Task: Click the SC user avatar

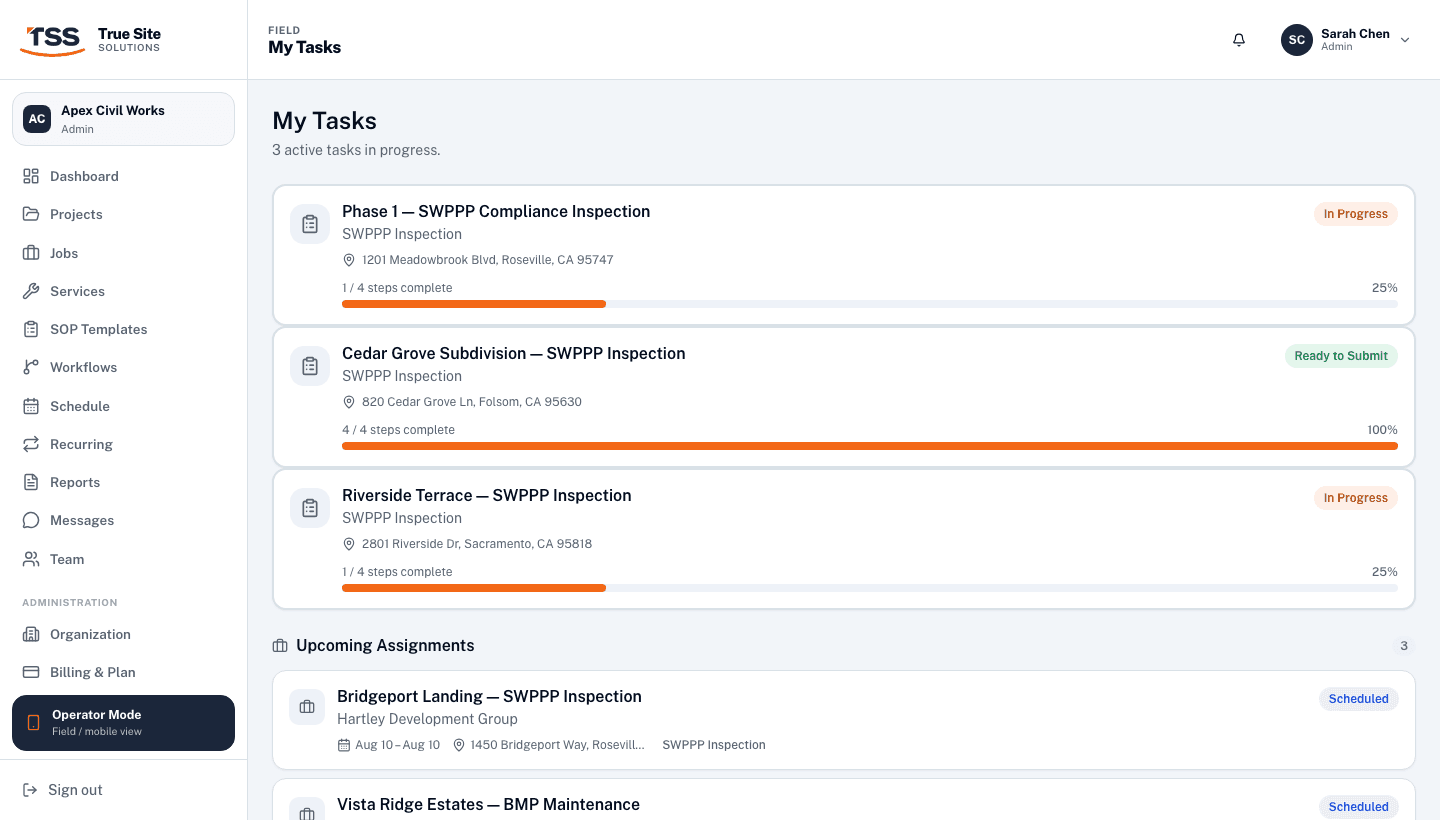Action: pos(1297,40)
